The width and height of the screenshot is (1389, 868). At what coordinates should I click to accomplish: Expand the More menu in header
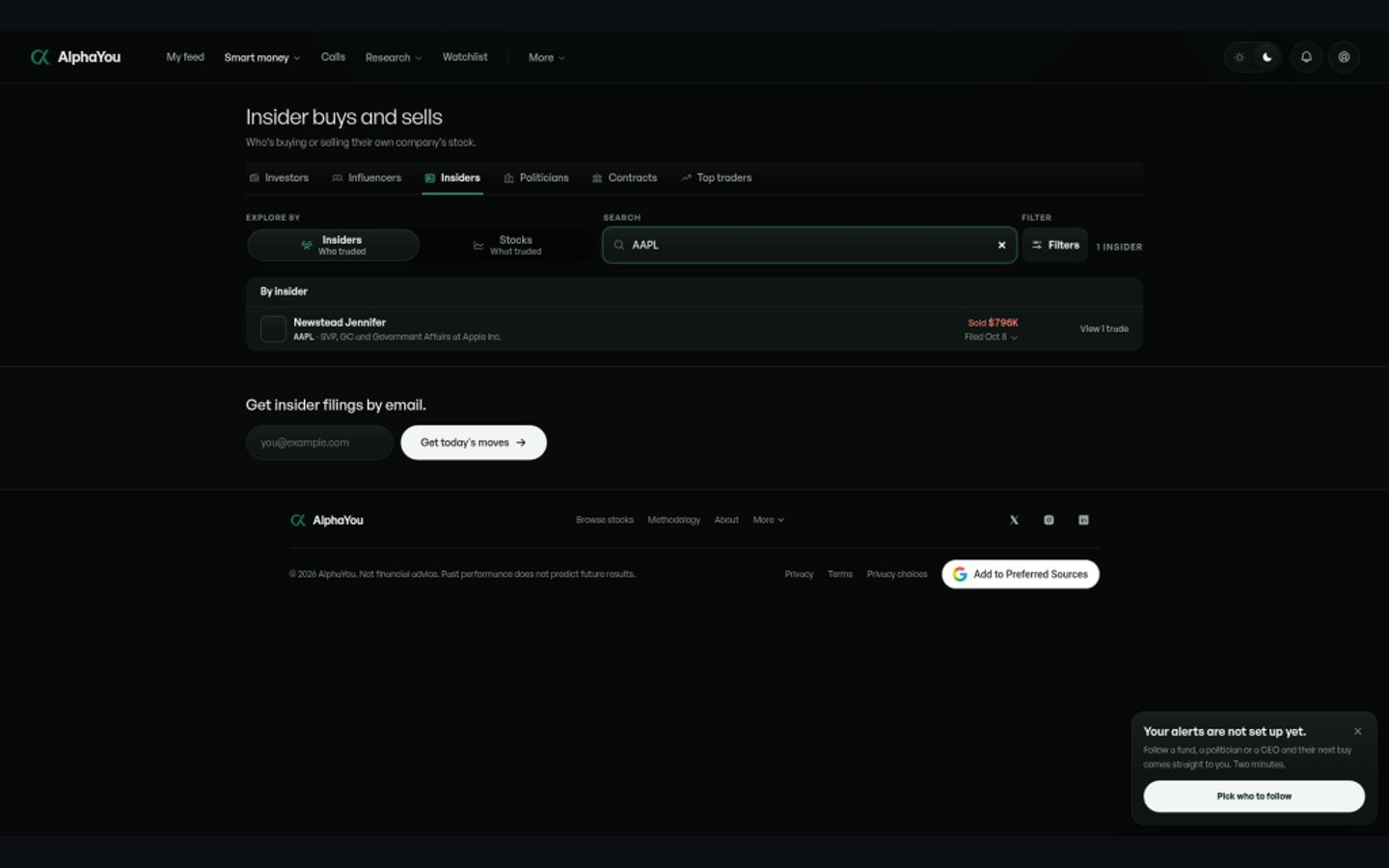547,58
